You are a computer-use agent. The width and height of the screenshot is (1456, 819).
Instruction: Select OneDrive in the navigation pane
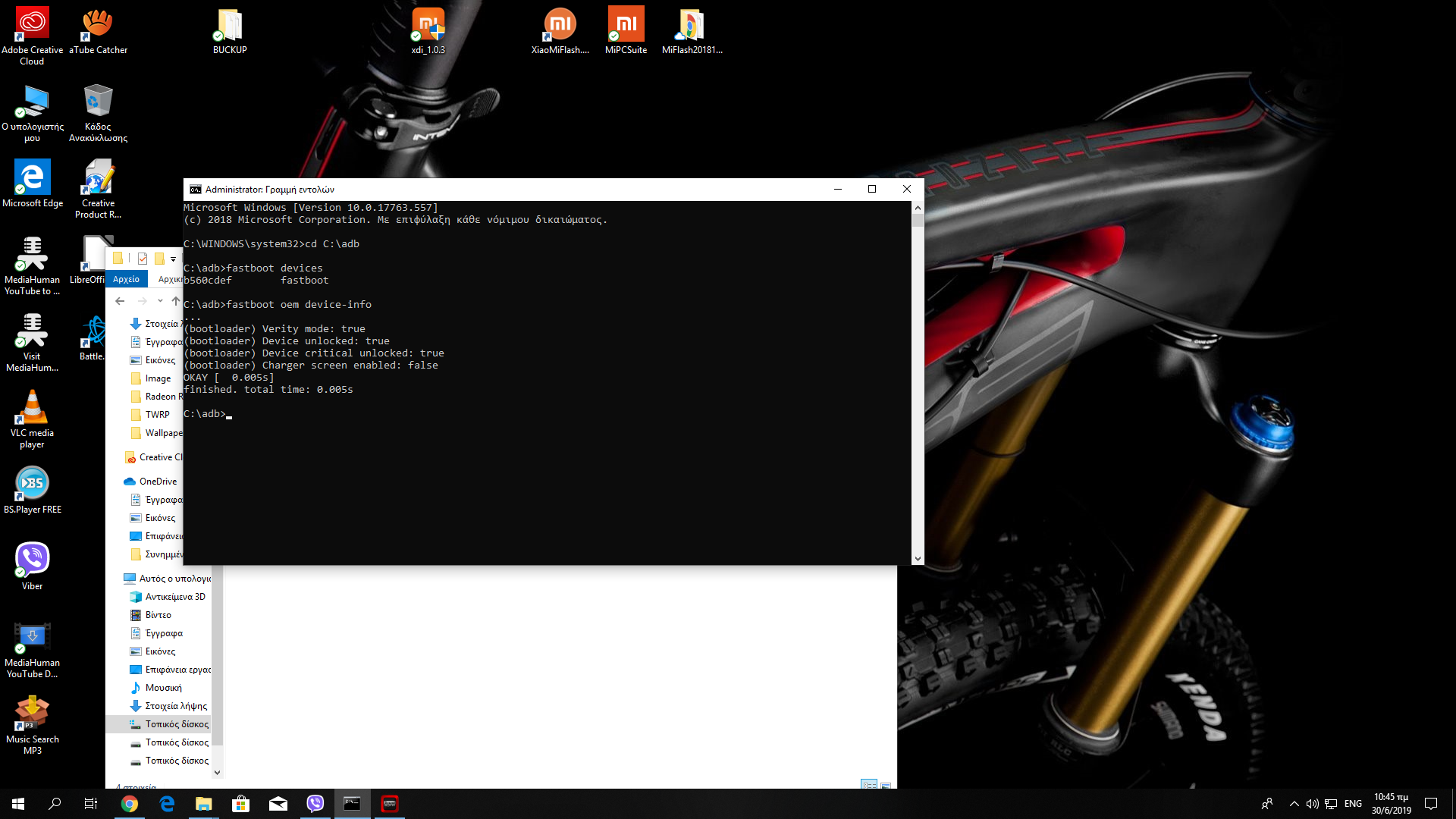[x=158, y=482]
